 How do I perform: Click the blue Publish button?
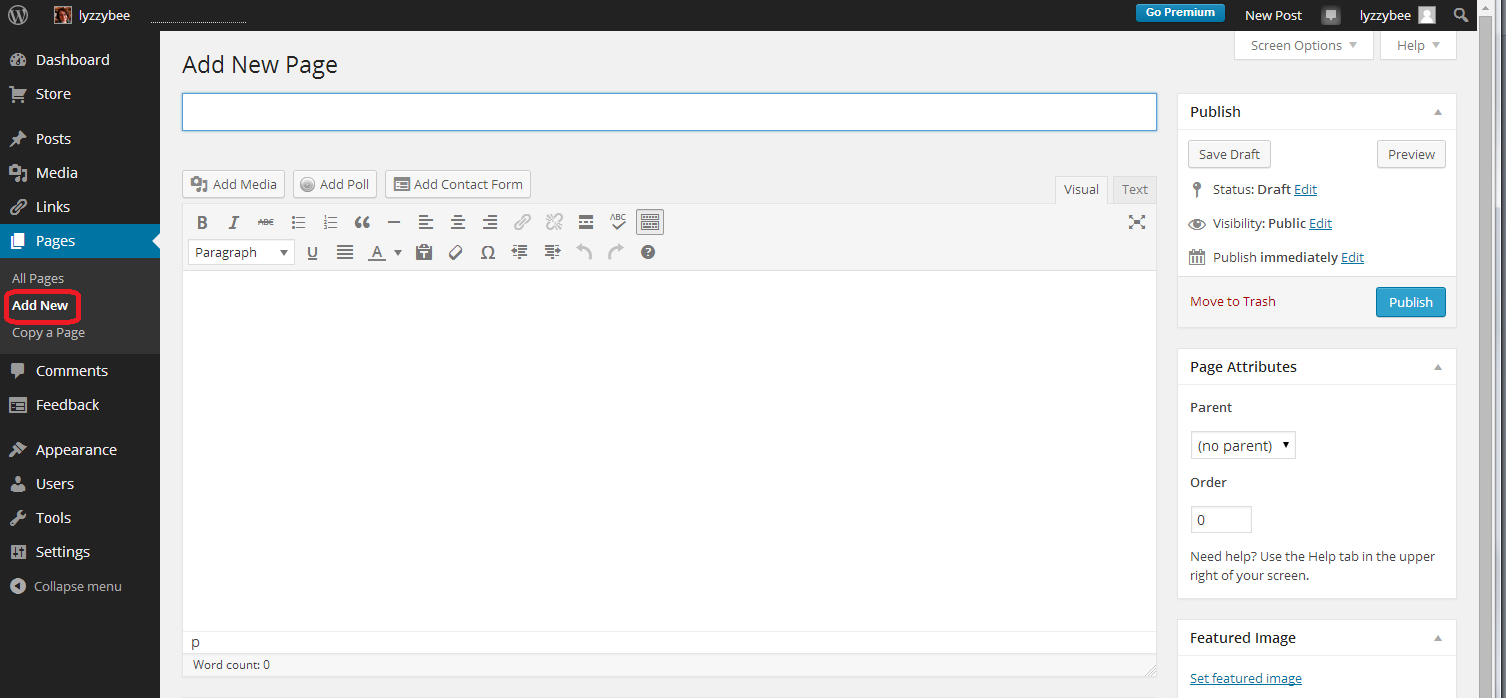(1410, 302)
